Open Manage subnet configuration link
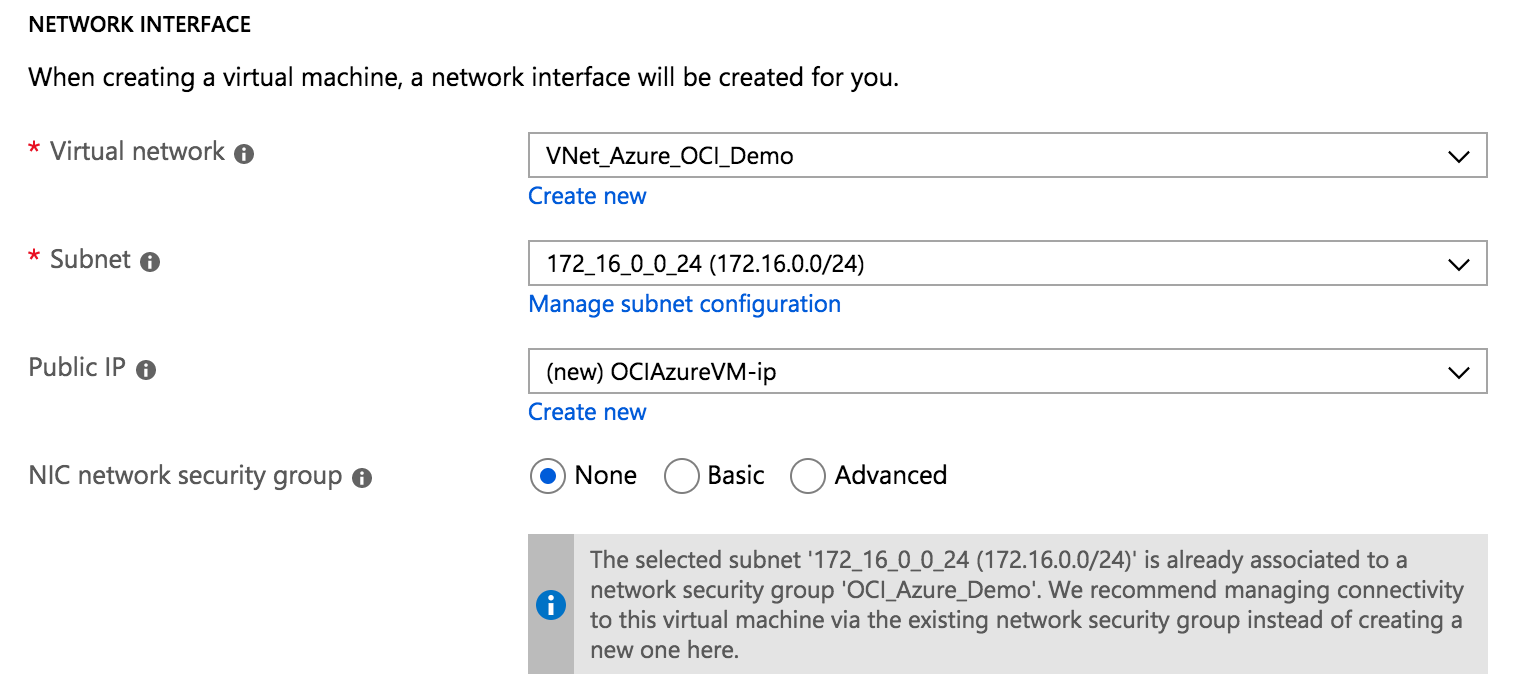Viewport: 1532px width, 700px height. (684, 304)
